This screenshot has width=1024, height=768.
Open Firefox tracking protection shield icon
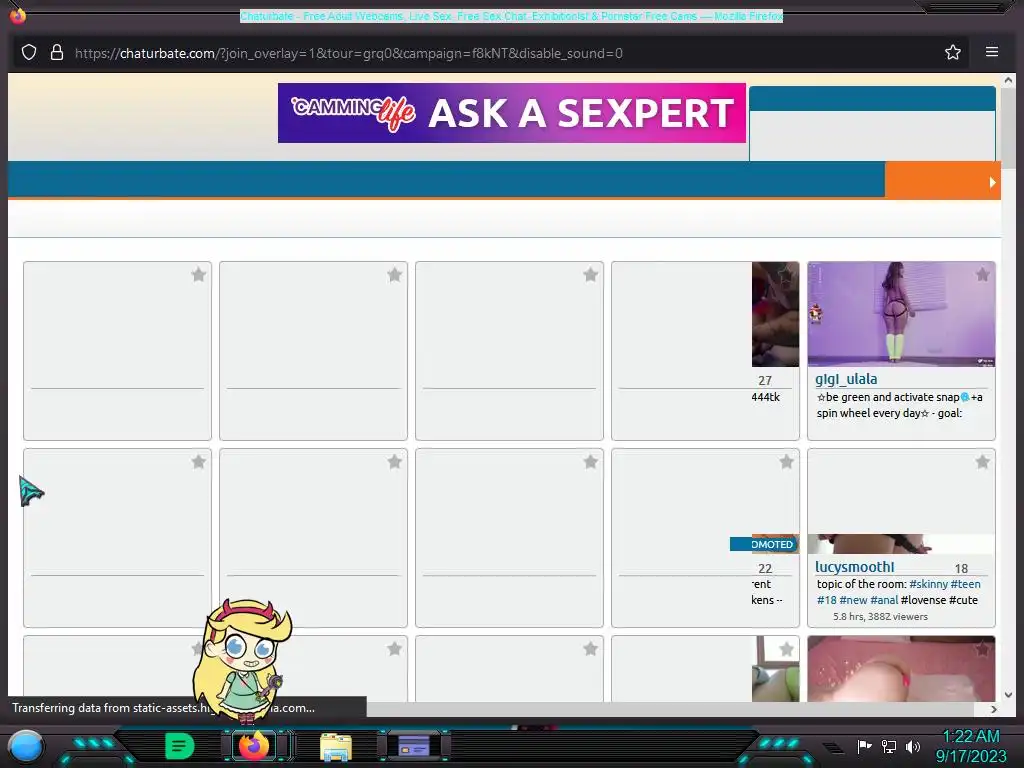(x=29, y=52)
